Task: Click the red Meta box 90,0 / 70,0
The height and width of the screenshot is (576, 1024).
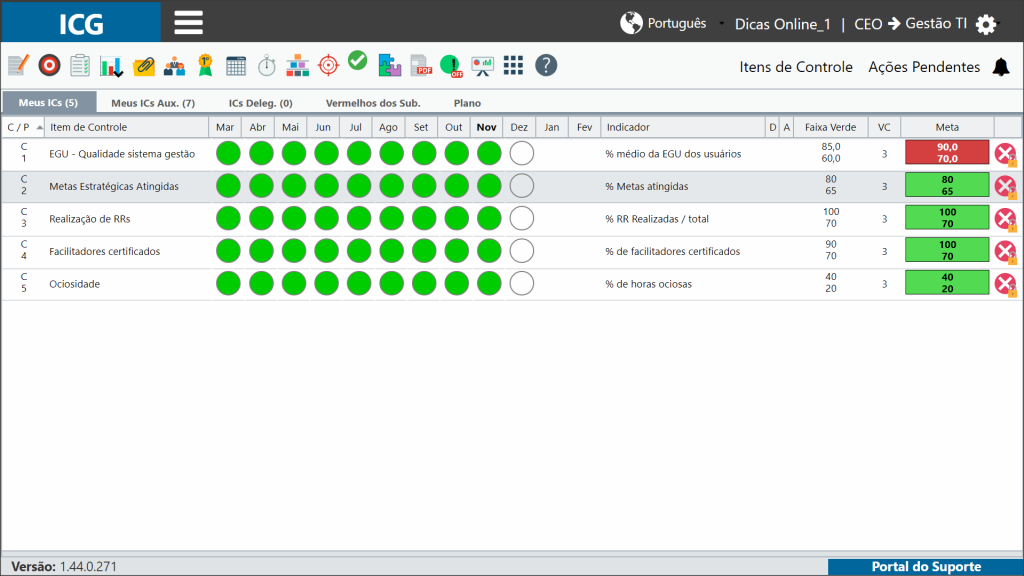Action: pos(947,153)
